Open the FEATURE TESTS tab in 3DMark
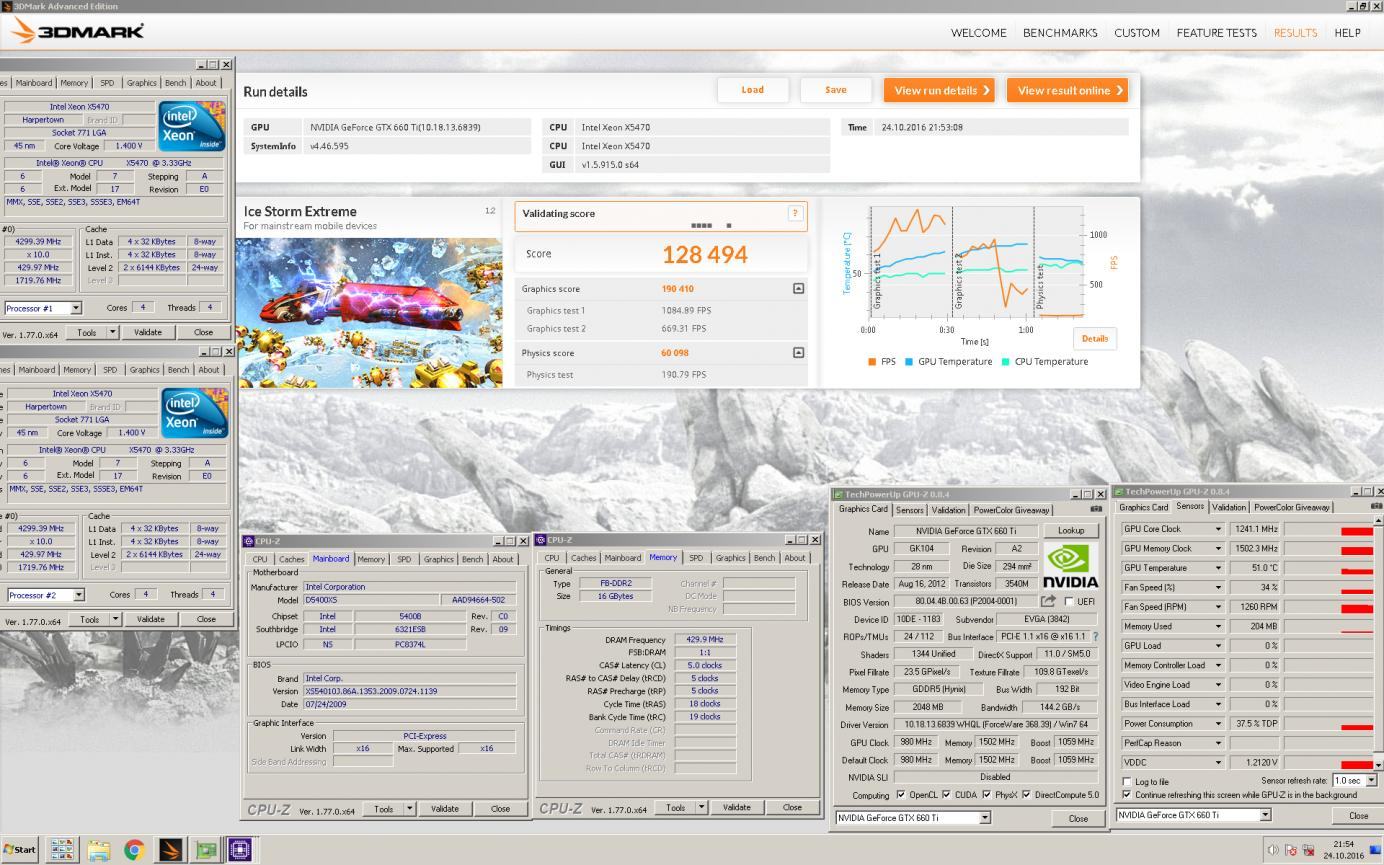The image size is (1384, 865). 1216,33
